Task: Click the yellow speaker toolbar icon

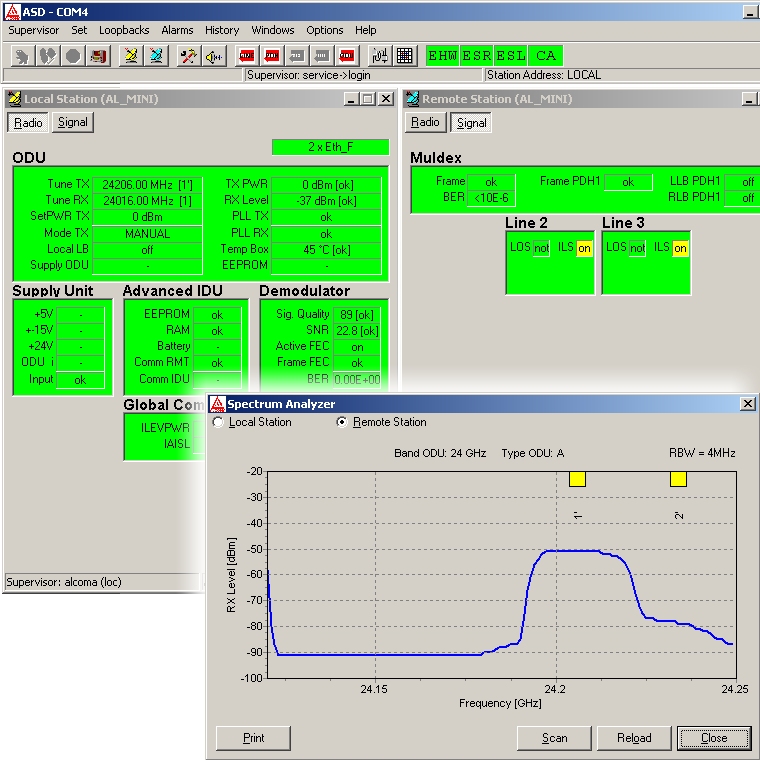Action: pos(214,56)
